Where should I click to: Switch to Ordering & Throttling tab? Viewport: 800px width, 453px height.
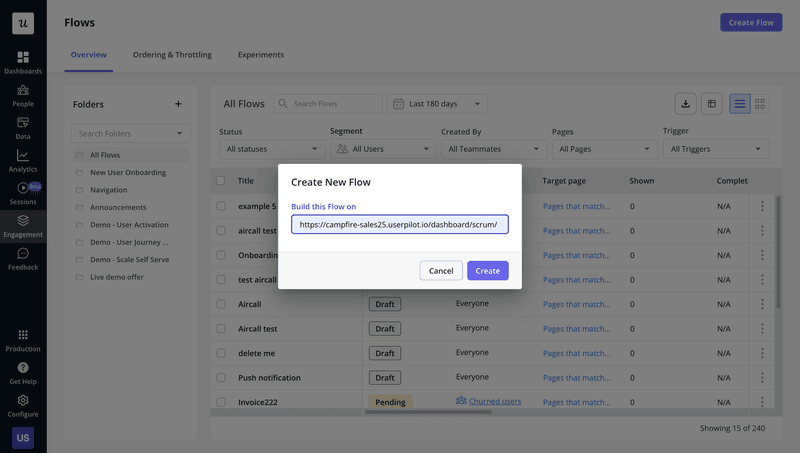(x=172, y=55)
